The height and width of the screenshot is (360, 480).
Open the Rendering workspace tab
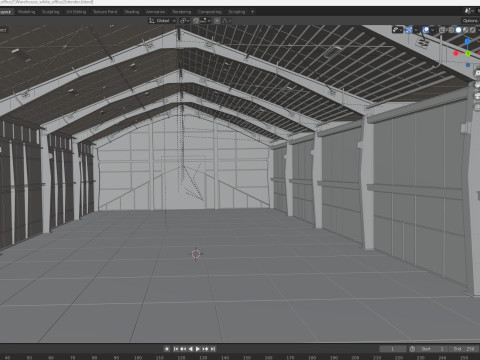coord(182,12)
